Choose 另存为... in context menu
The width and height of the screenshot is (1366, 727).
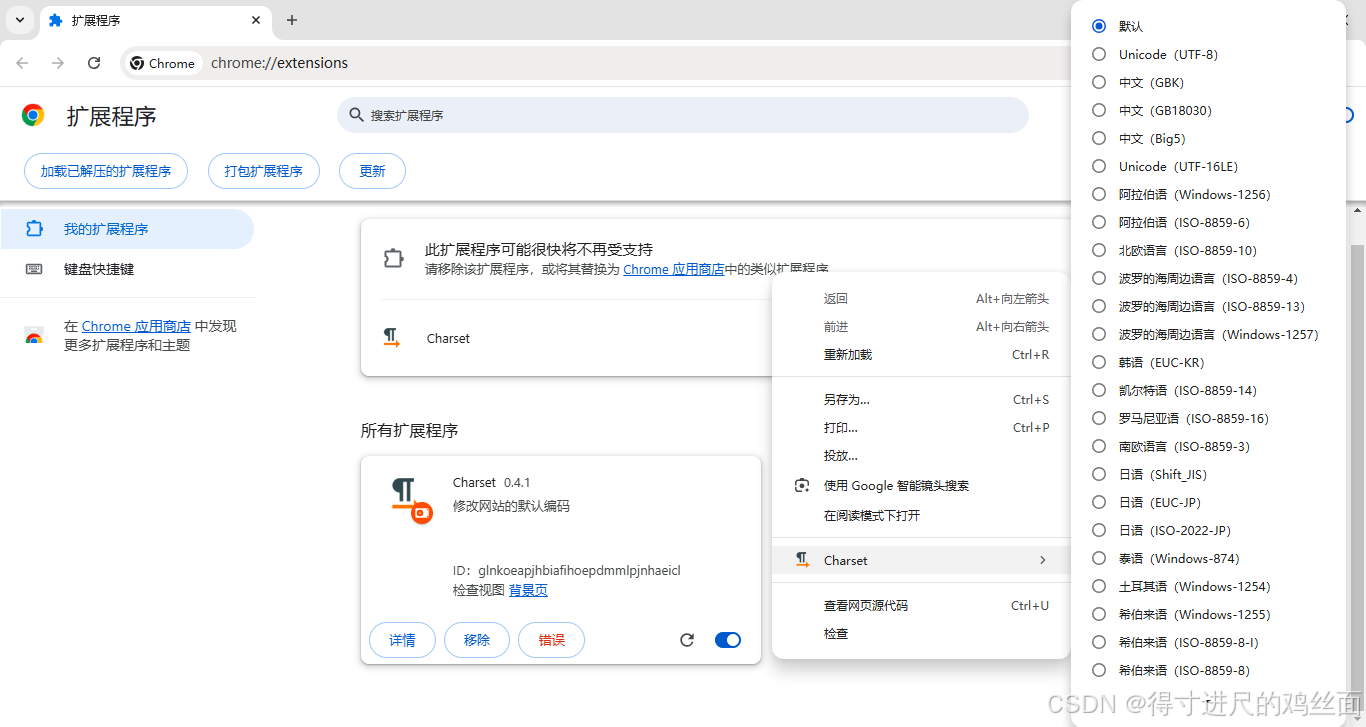coord(921,400)
